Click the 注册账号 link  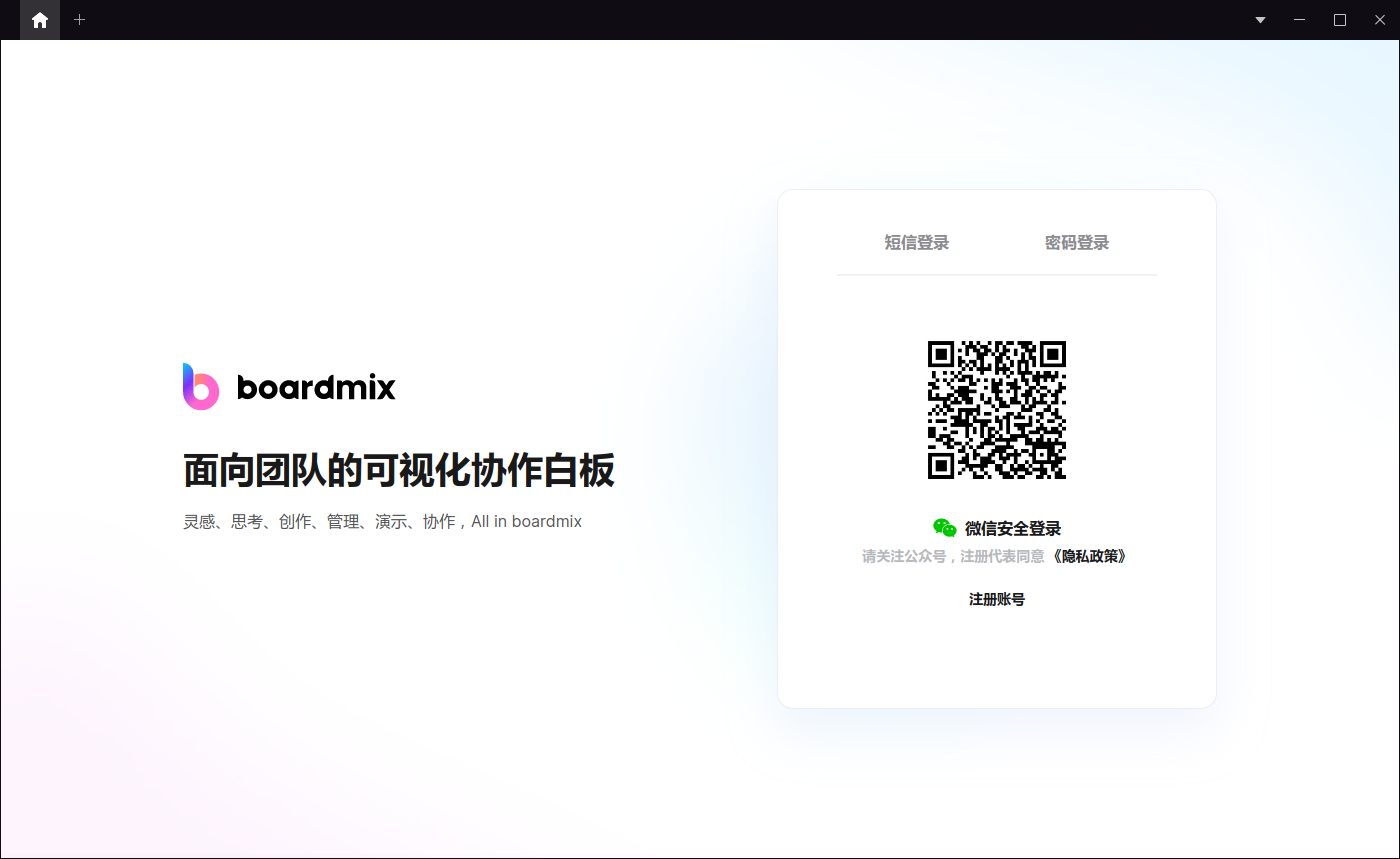coord(996,599)
